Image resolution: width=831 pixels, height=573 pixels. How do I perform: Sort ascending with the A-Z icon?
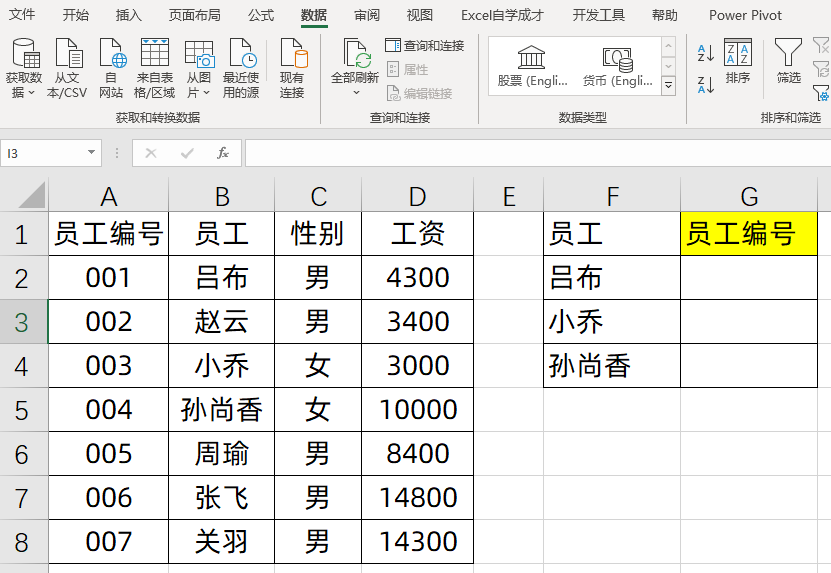click(x=705, y=52)
